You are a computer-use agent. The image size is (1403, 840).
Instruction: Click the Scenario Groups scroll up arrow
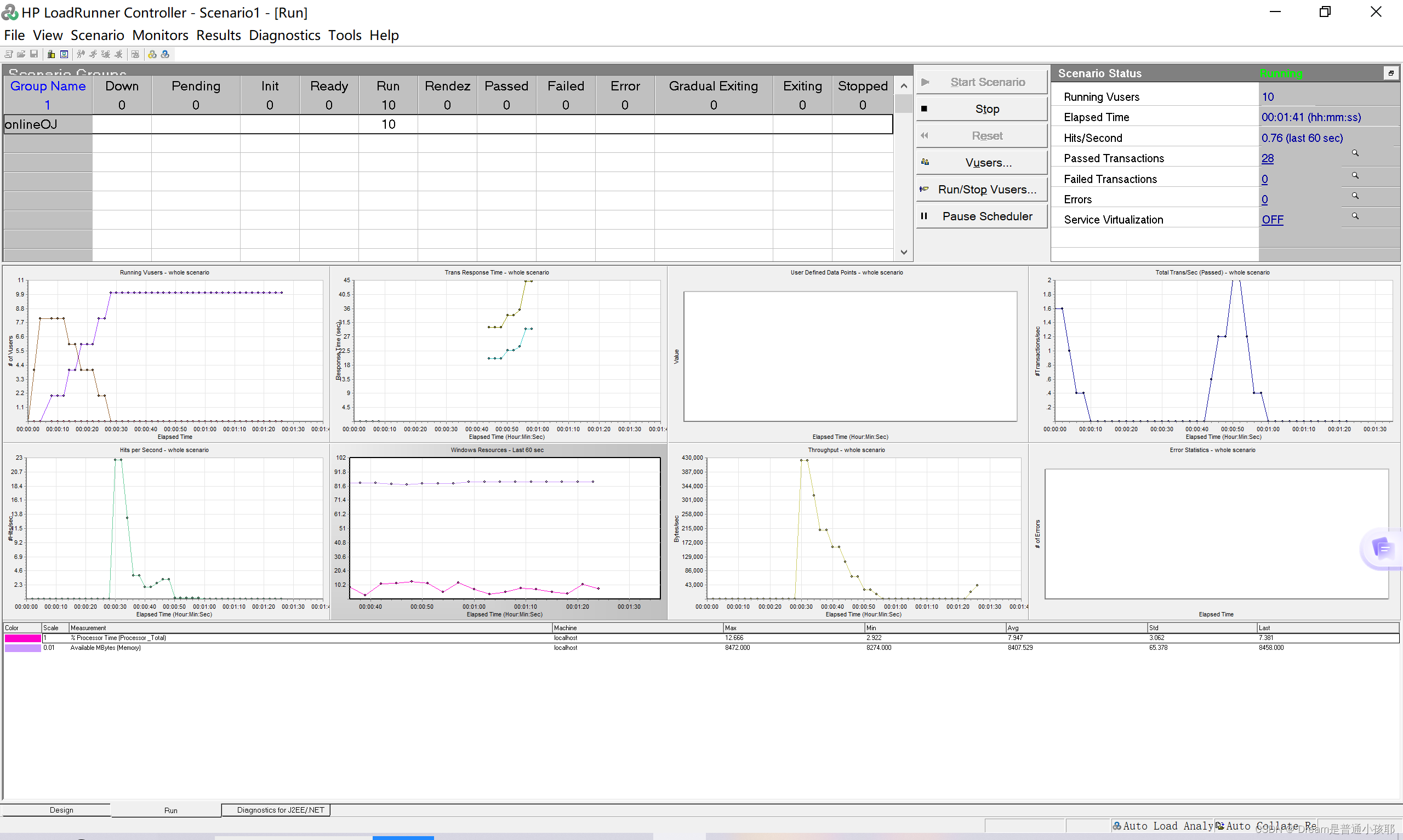point(904,86)
